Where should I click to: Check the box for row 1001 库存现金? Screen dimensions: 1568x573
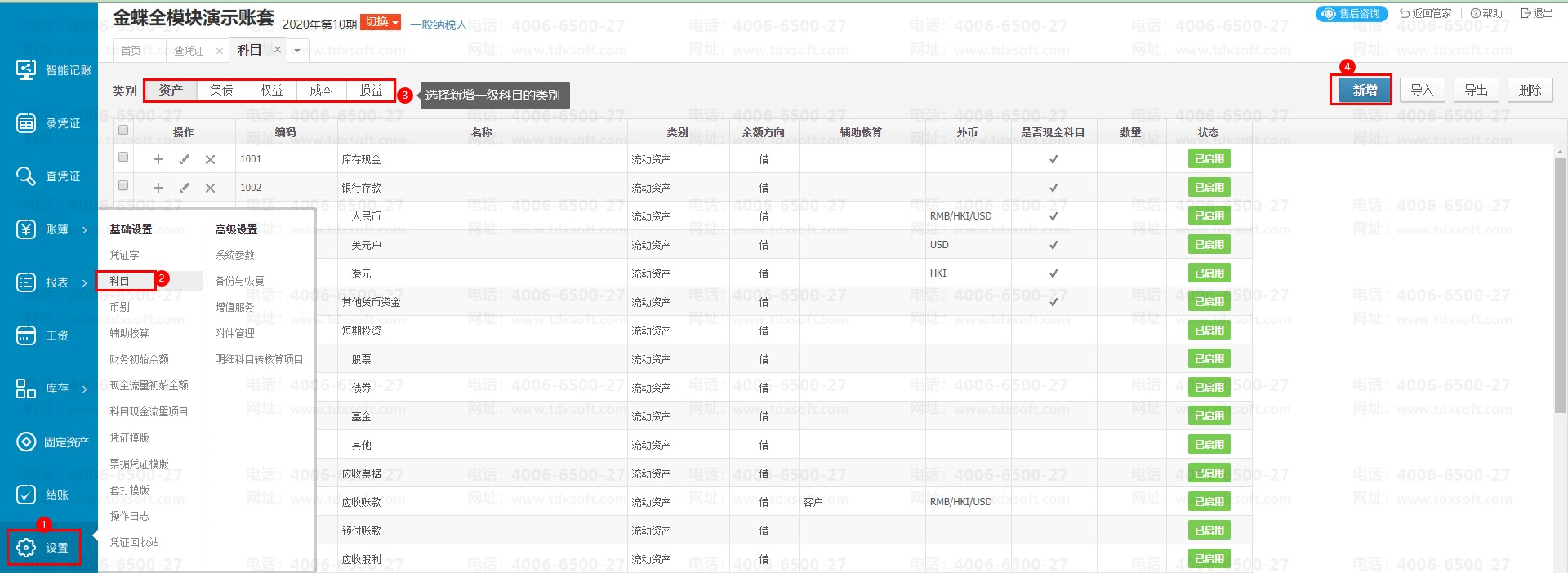(123, 157)
